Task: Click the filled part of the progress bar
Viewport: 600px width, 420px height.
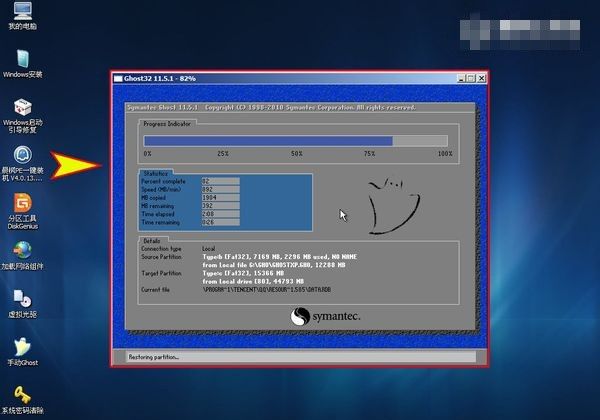Action: pos(268,141)
